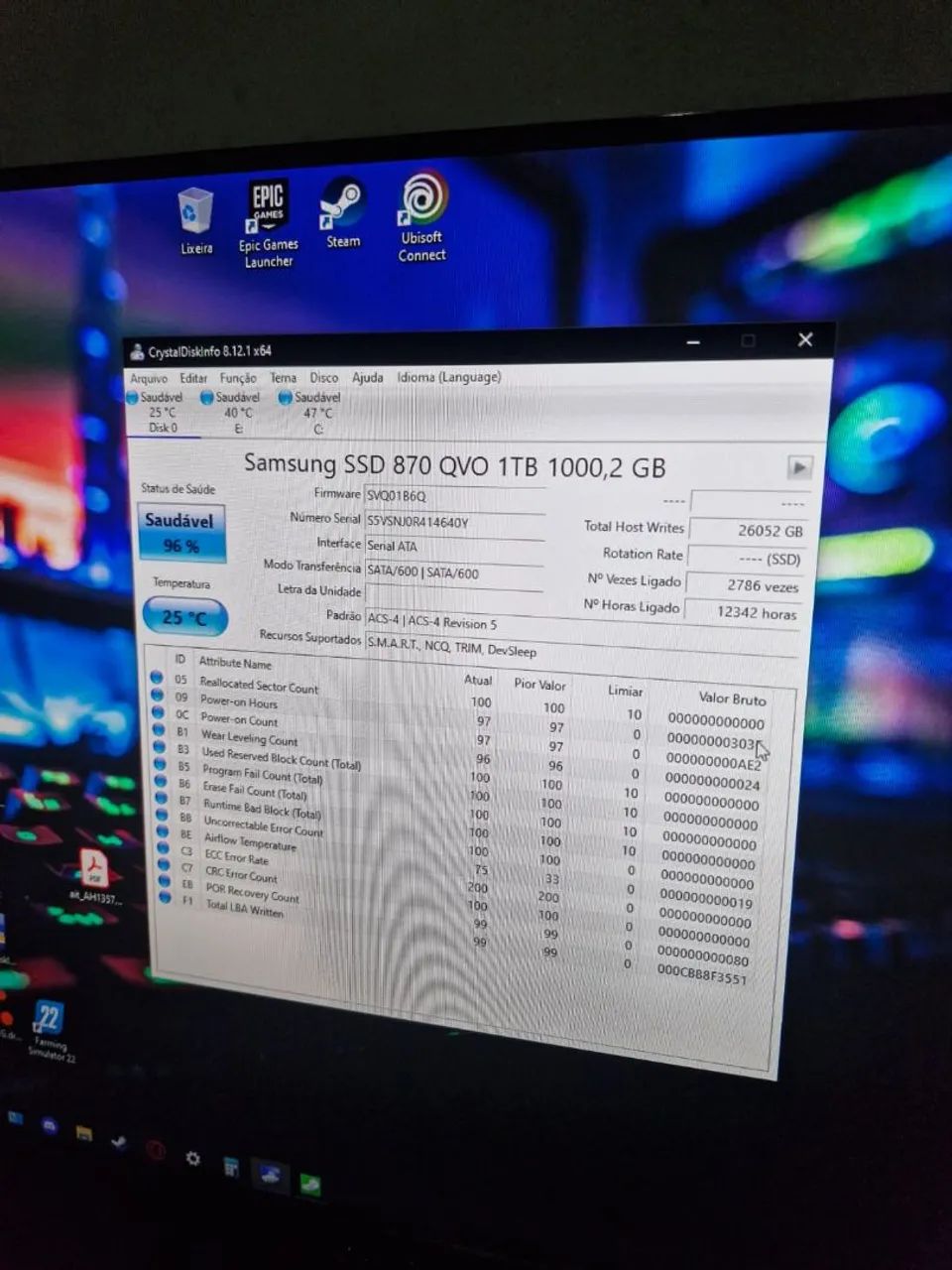Click the status circle for CRC Error Count

164,865
